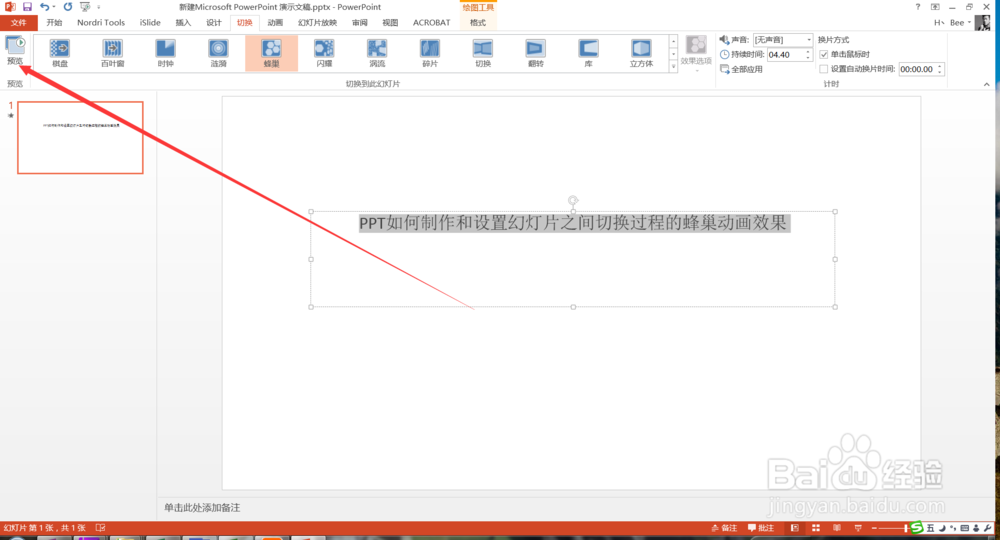This screenshot has width=1000, height=540.
Task: Click the Duration (持续时间) field showing 04.40
Action: click(789, 55)
